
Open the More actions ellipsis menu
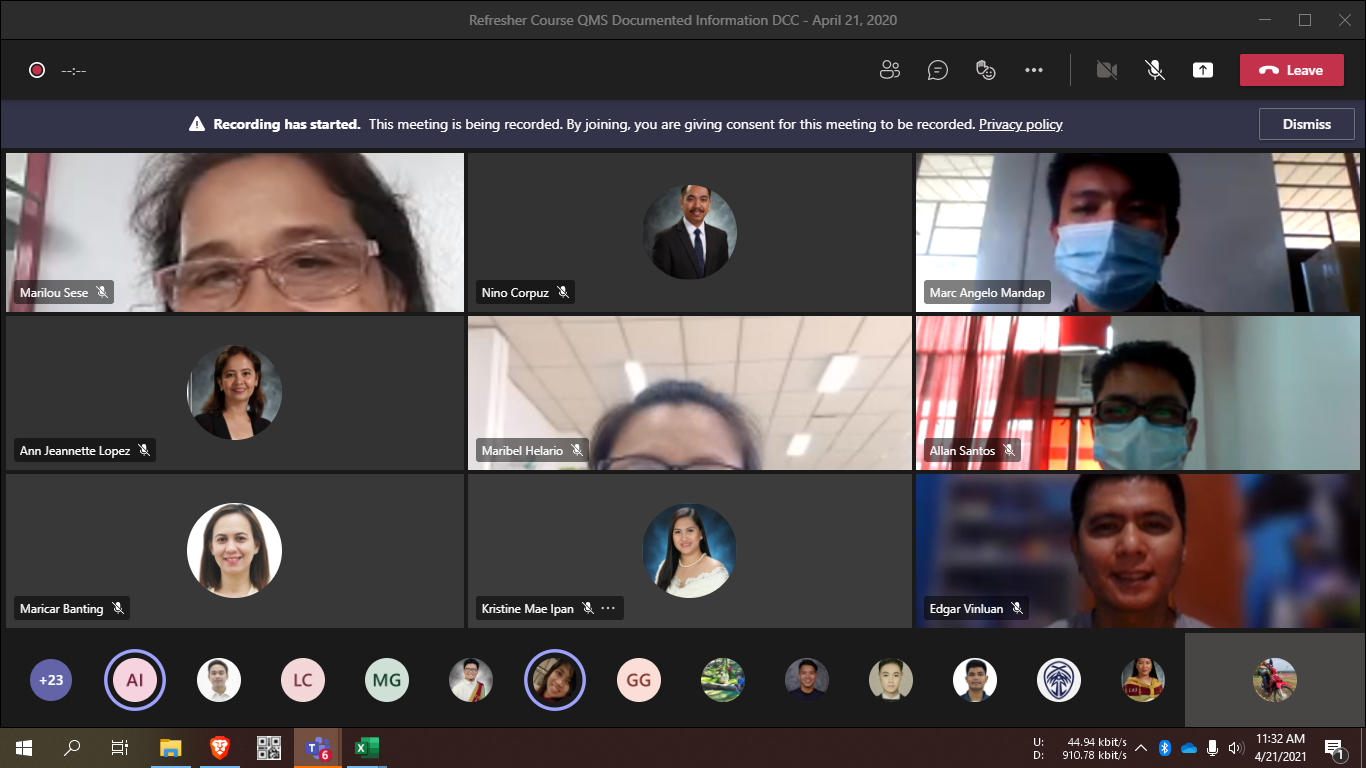tap(1034, 70)
